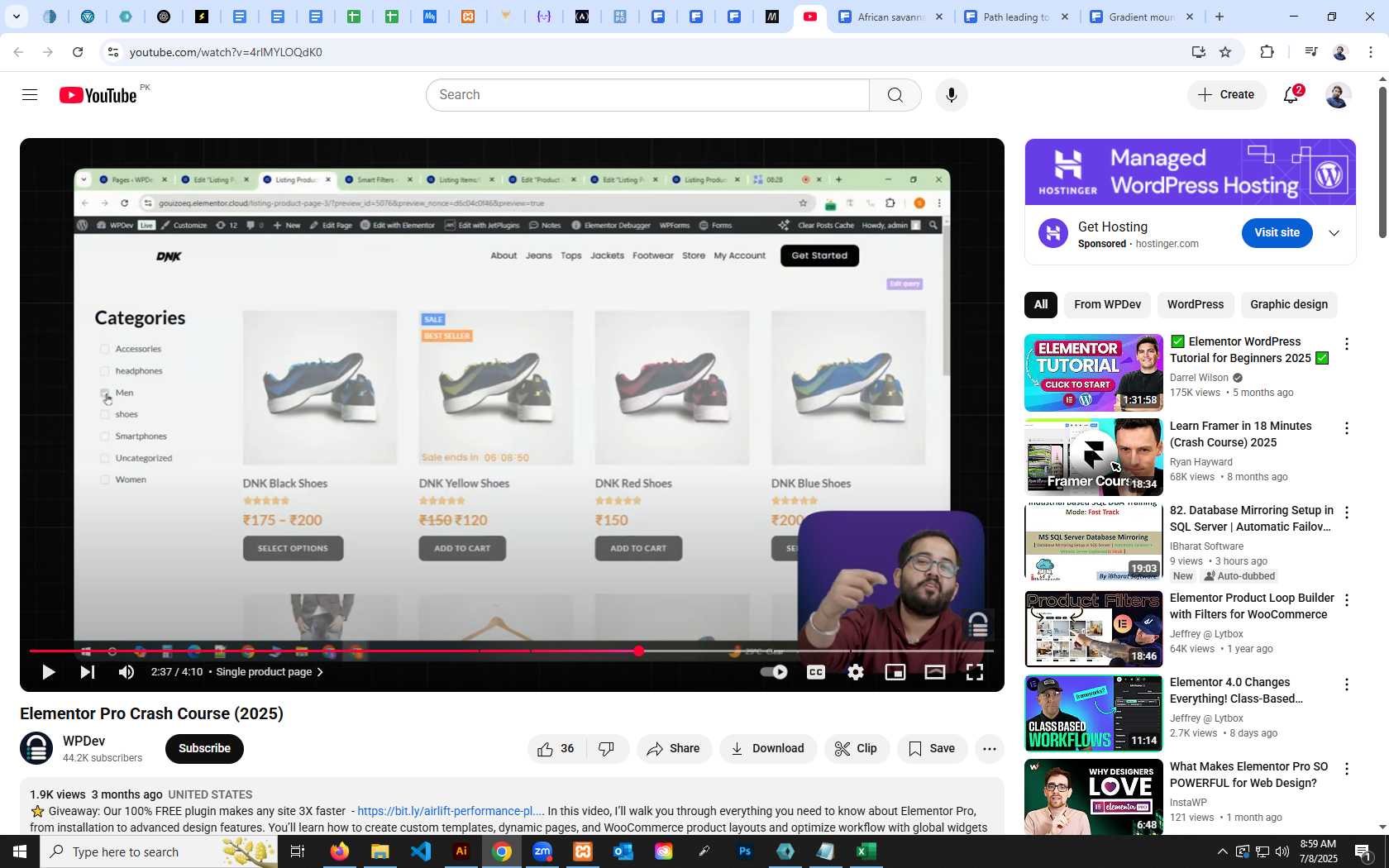Open Elementor 4.0 Changes video thumbnail

click(1094, 713)
